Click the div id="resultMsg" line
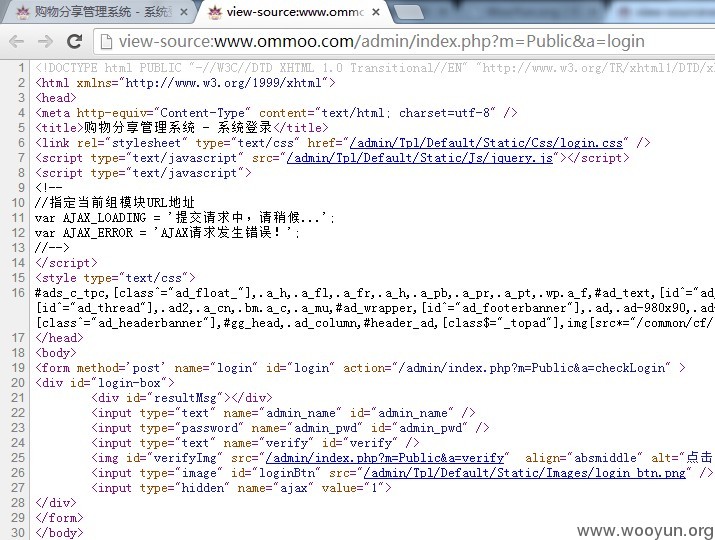Image resolution: width=715 pixels, height=540 pixels. [181, 398]
